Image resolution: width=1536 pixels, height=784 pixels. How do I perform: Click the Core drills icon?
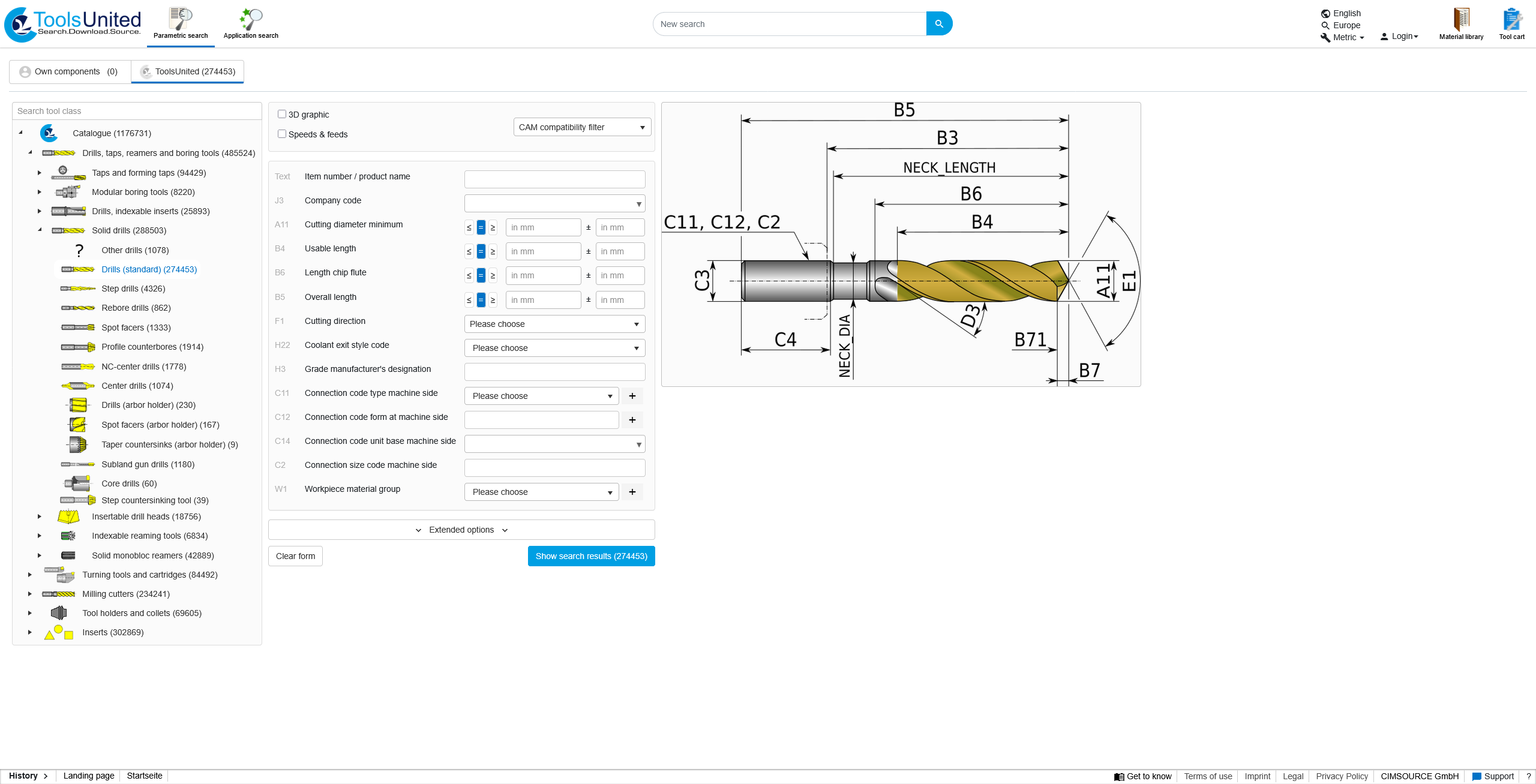[77, 483]
